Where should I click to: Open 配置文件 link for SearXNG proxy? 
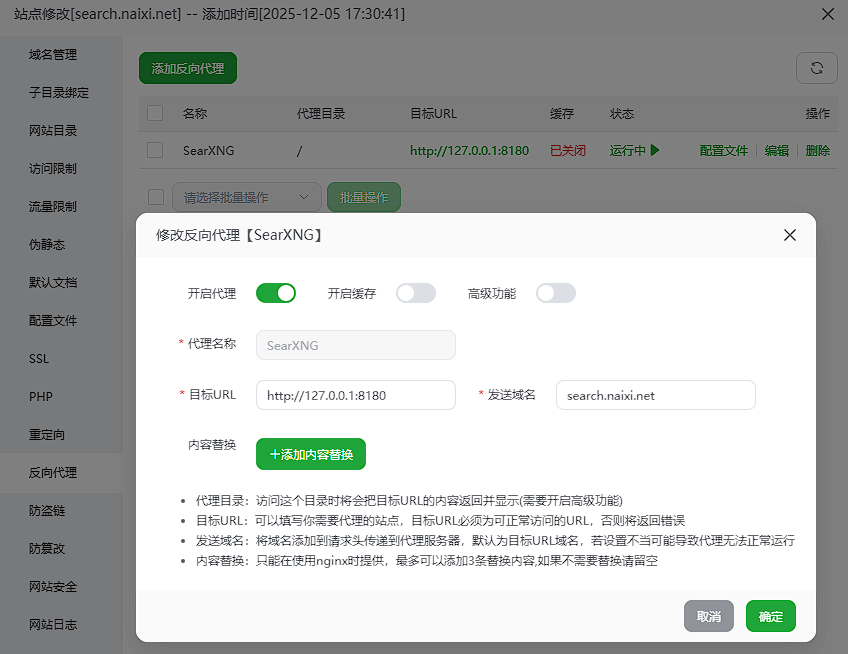click(x=723, y=151)
